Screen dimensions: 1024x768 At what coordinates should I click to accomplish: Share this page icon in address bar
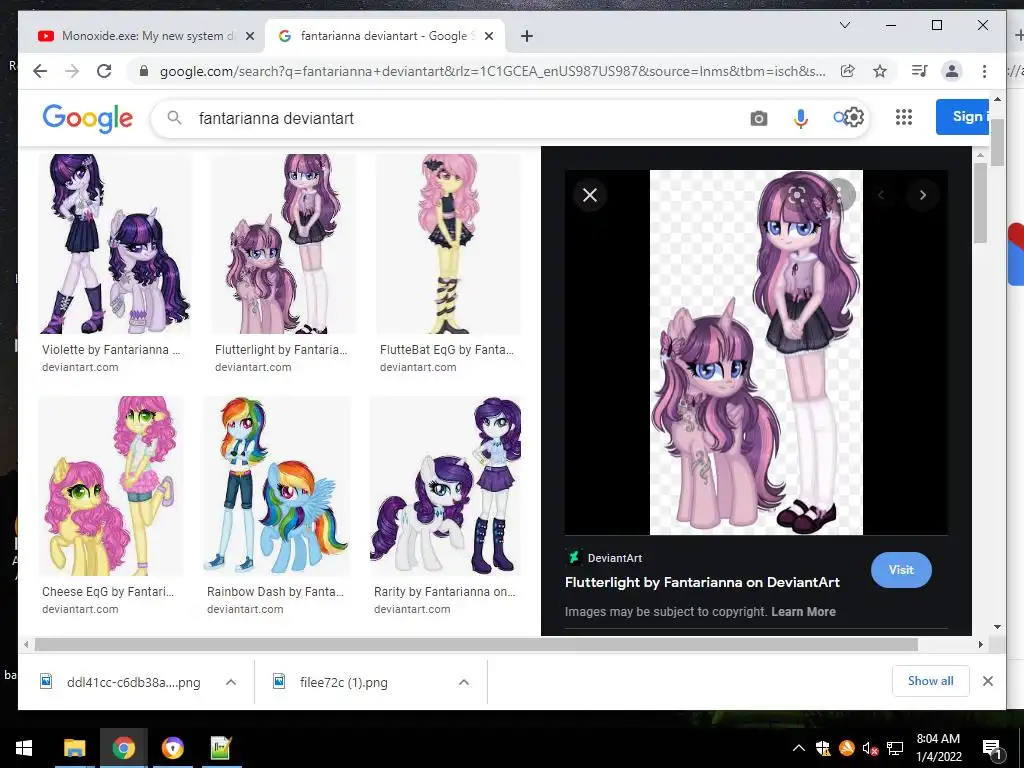coord(848,71)
